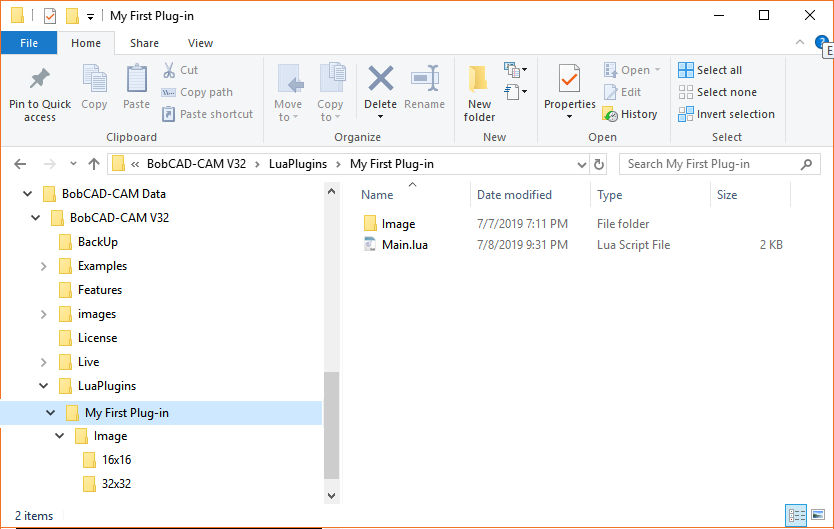Switch to details view layout

(797, 516)
